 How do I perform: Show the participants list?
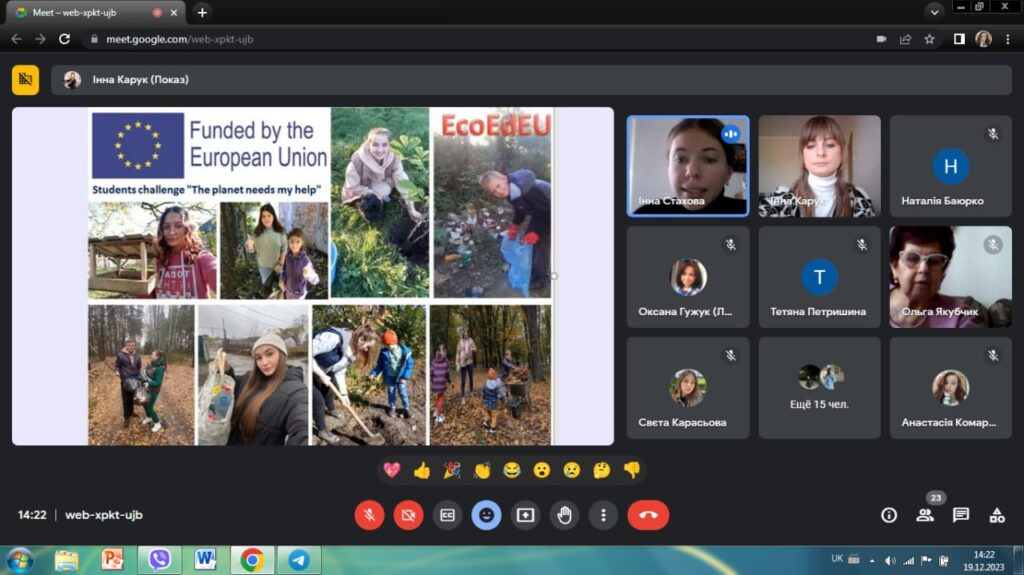point(925,515)
